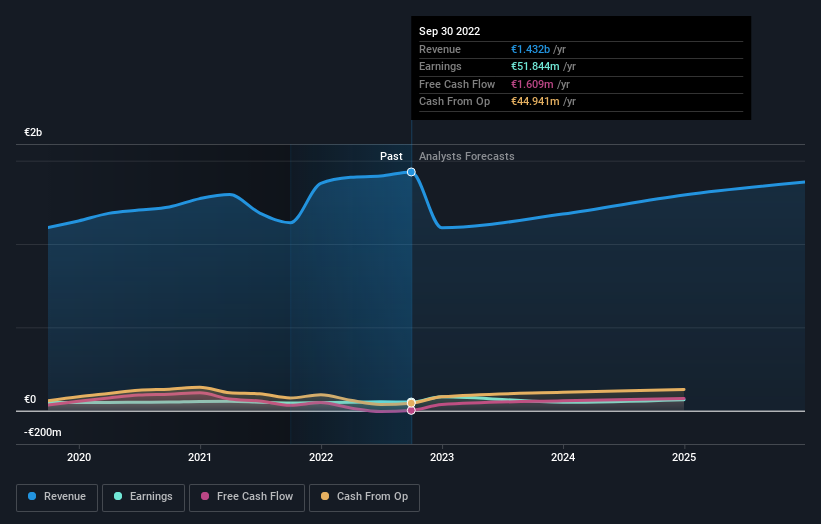The width and height of the screenshot is (821, 524).
Task: Click the orange Cash From Op data point
Action: 411,403
